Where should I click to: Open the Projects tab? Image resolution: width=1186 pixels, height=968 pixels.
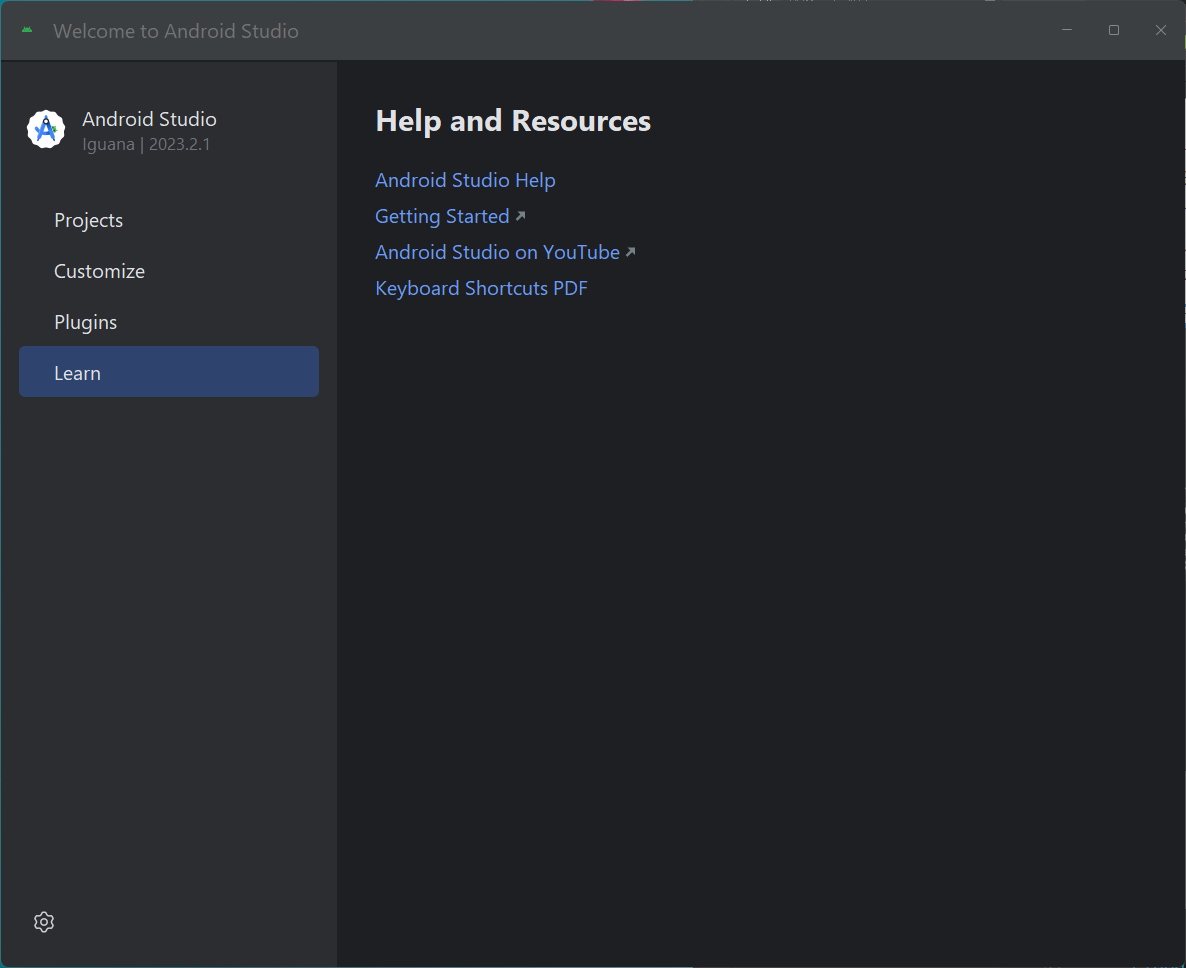(169, 220)
